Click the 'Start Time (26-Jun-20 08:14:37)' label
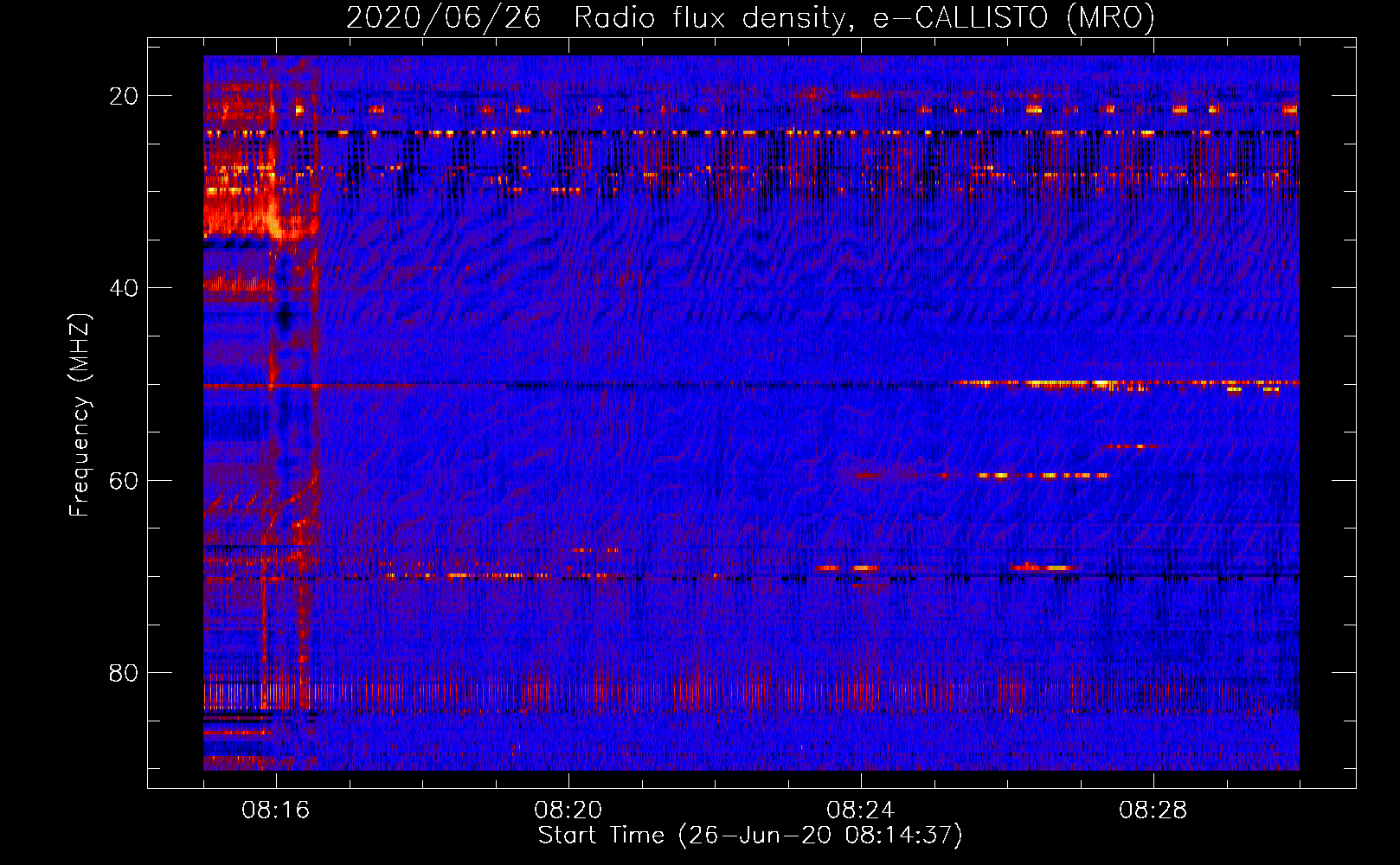The width and height of the screenshot is (1400, 865). (x=750, y=836)
